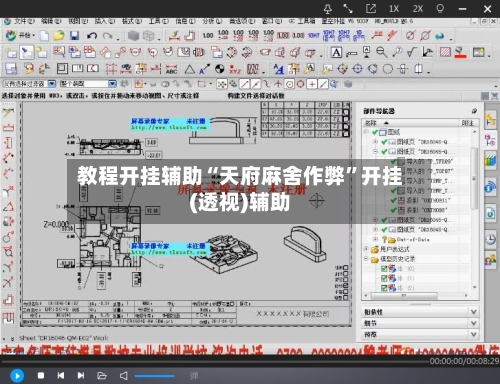The width and height of the screenshot is (500, 384).
Task: Click the 附注 column header
Action: (468, 123)
